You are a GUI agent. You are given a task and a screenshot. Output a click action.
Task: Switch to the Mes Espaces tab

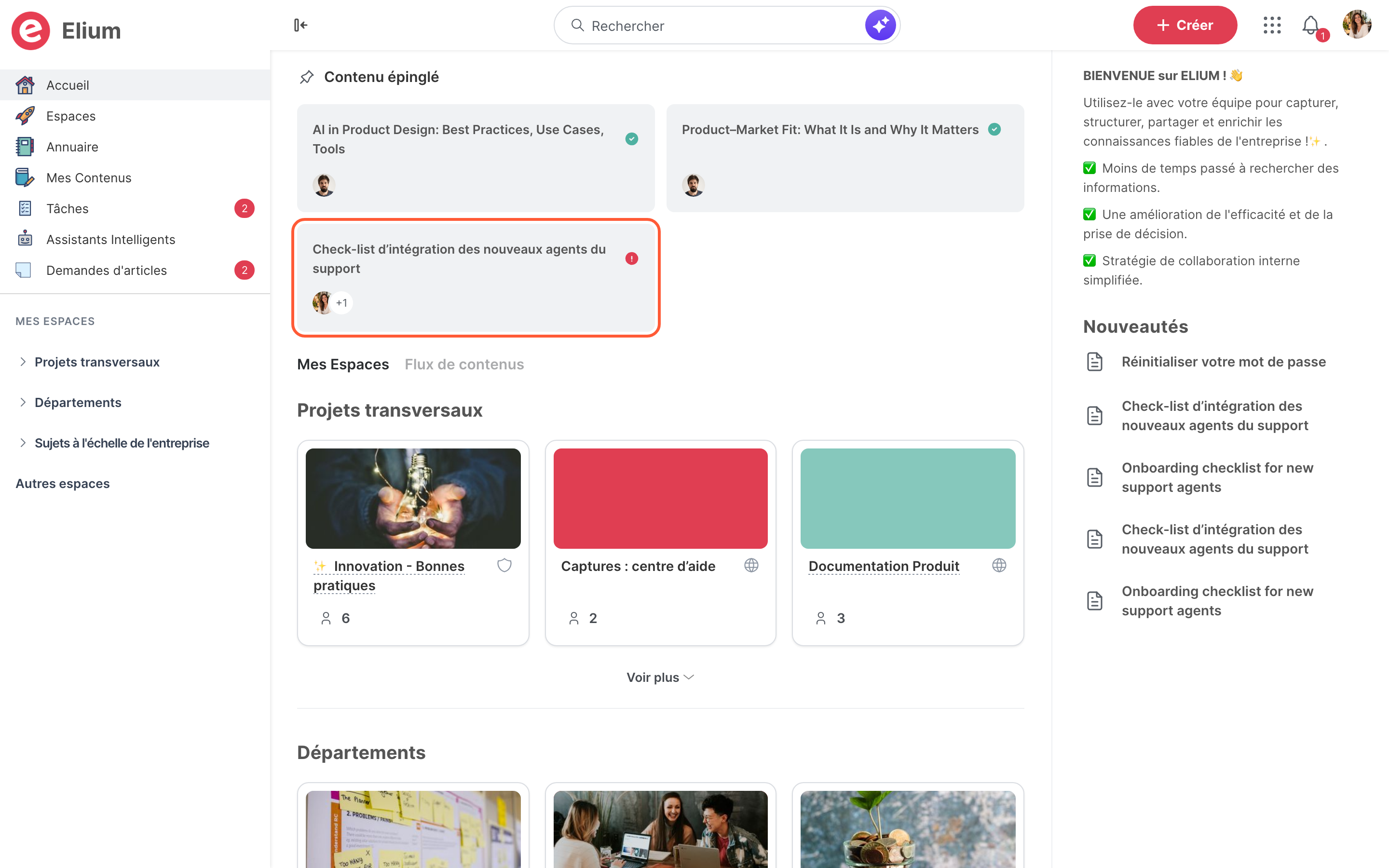[x=342, y=365]
